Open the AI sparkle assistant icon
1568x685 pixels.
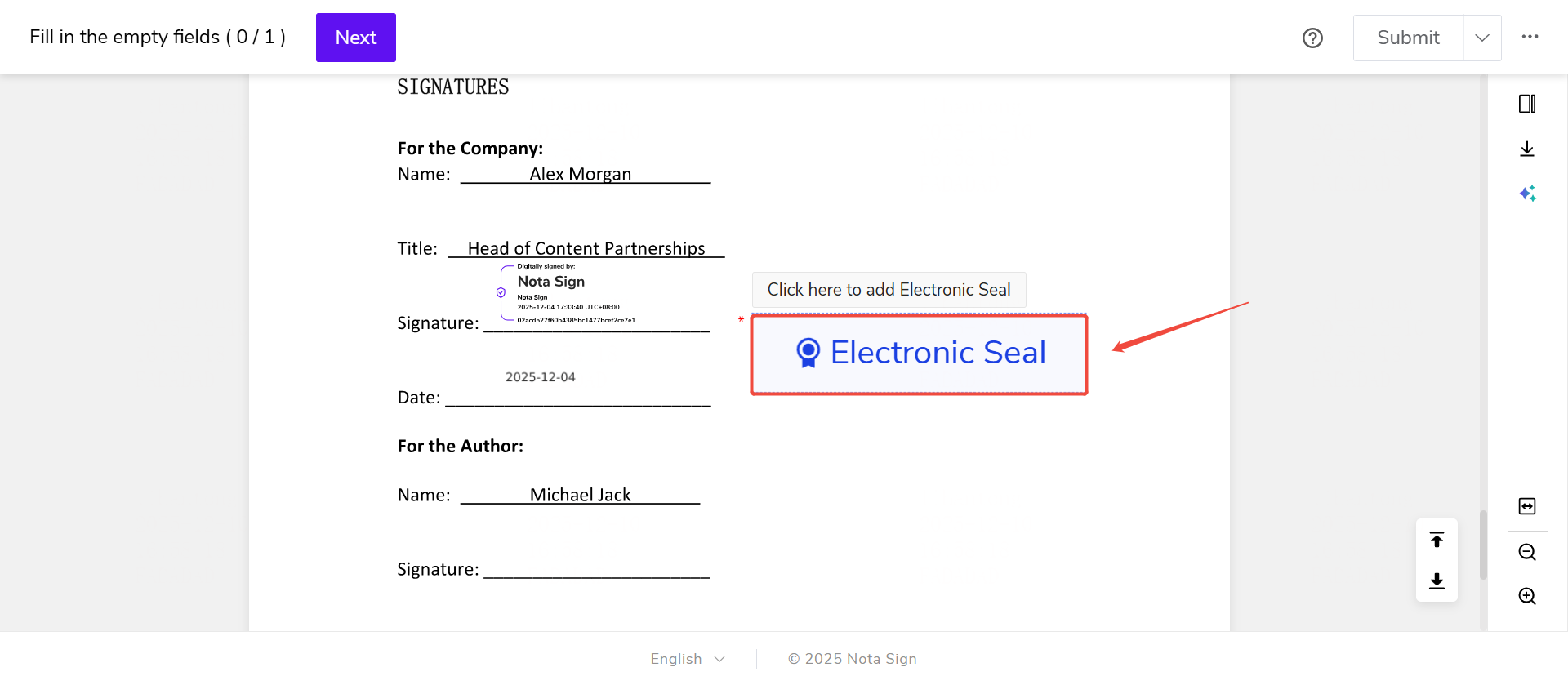click(1527, 193)
